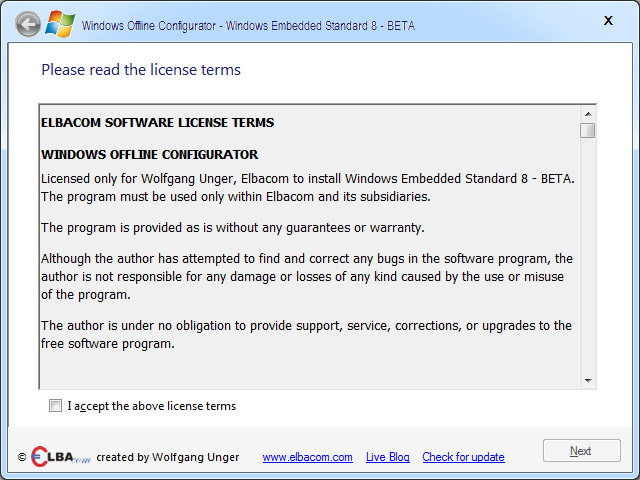Close the configurator window with X

(x=608, y=20)
